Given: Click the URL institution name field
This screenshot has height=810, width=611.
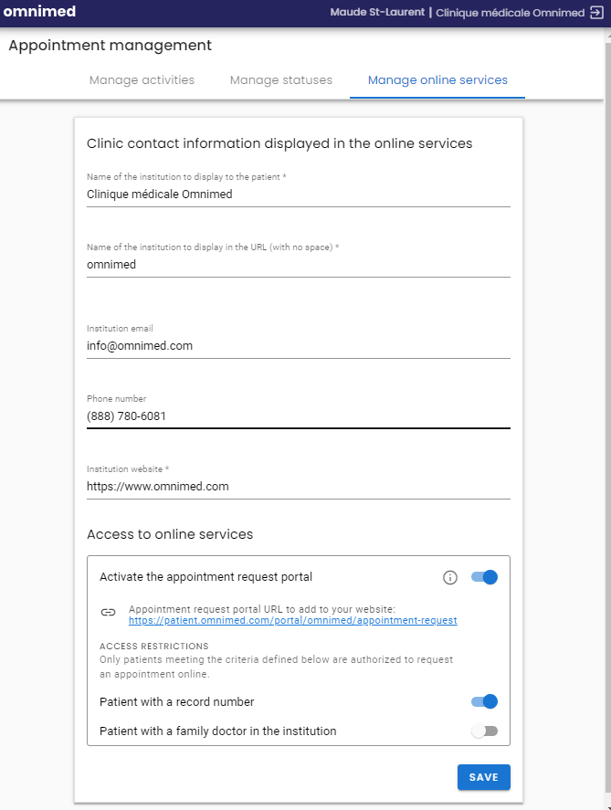Looking at the screenshot, I should (299, 264).
